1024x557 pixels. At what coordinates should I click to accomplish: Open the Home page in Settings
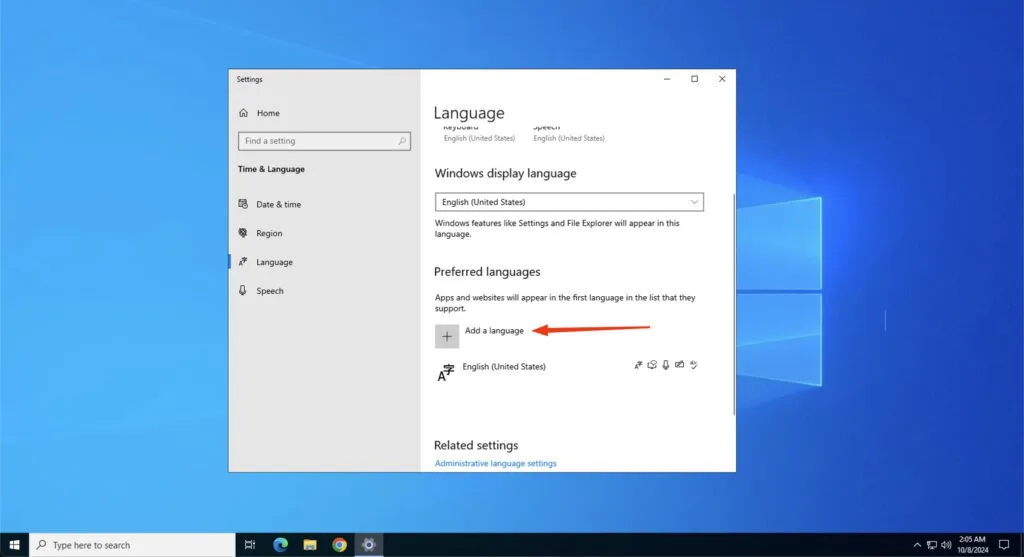268,113
